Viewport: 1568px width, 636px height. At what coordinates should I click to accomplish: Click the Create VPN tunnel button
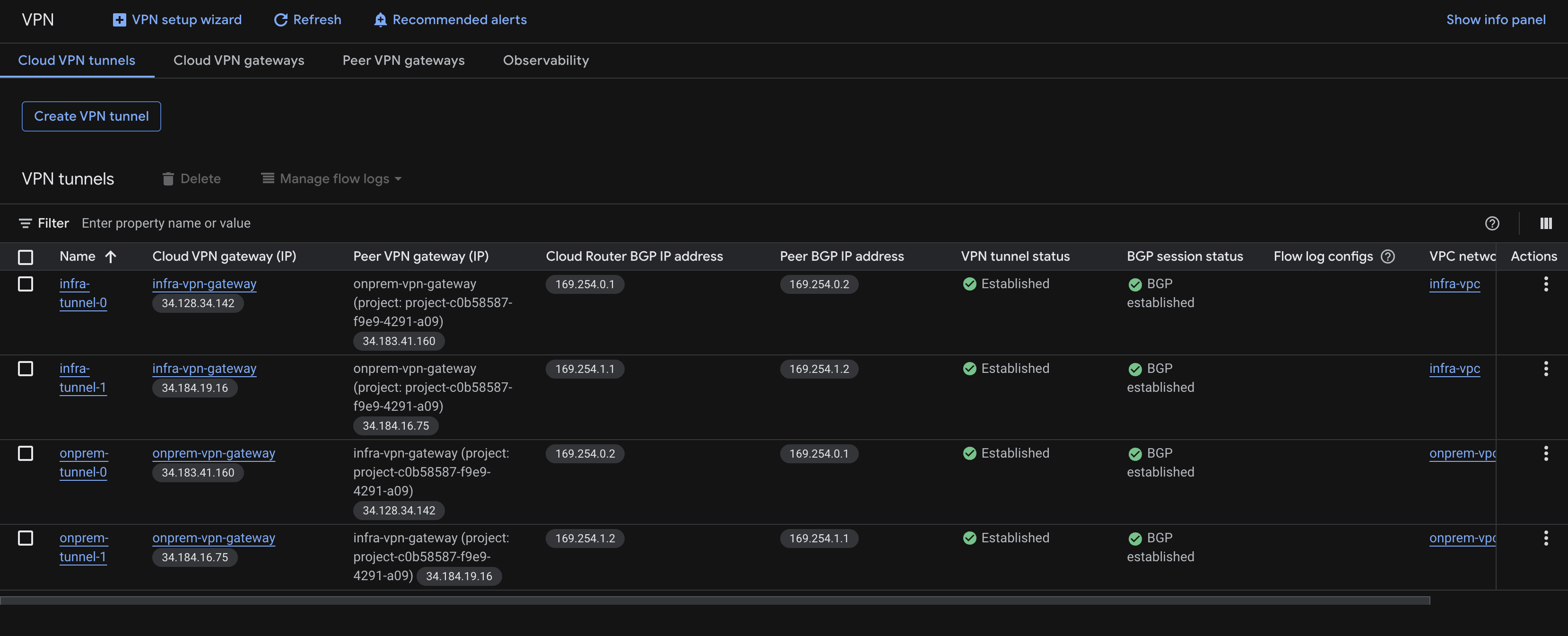tap(91, 116)
